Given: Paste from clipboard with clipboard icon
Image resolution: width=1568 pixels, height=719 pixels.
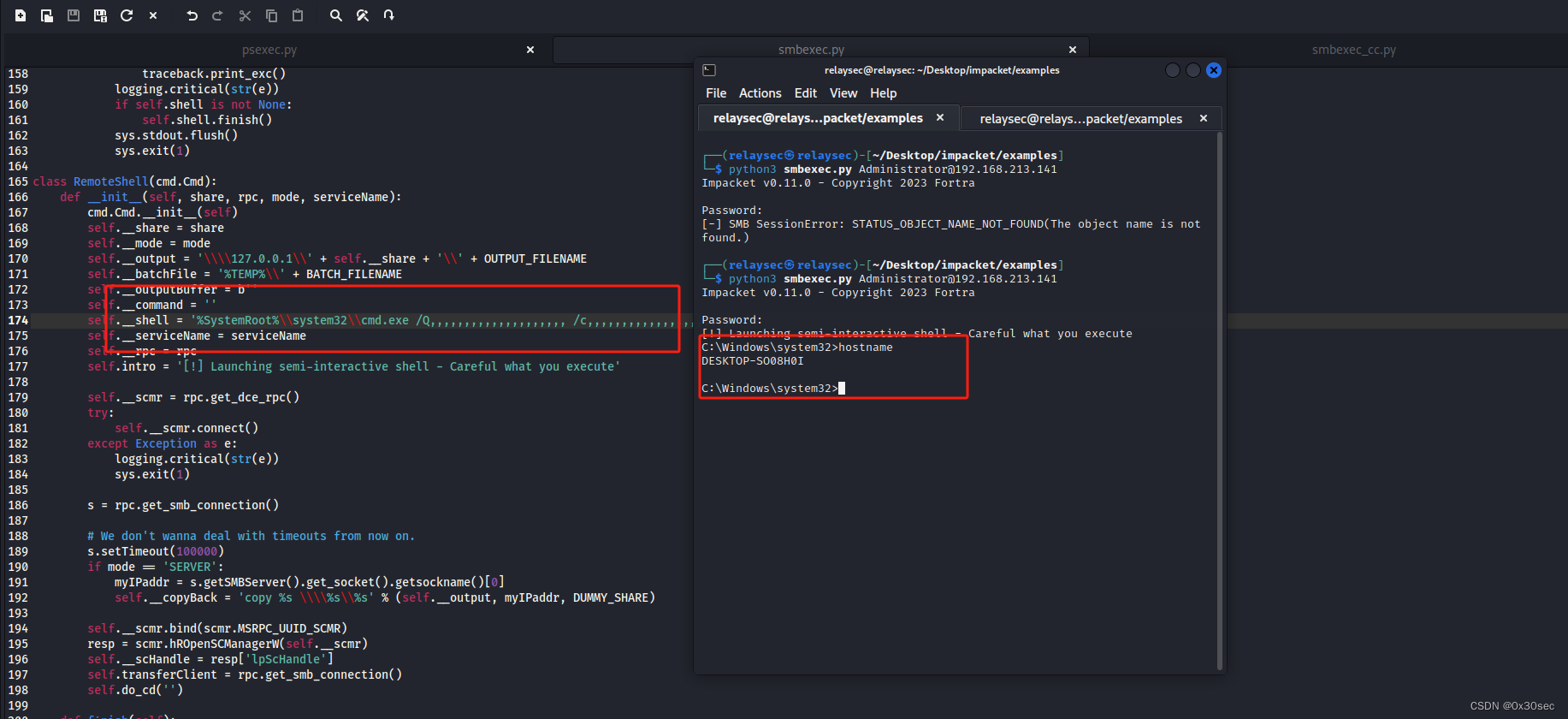Looking at the screenshot, I should tap(298, 15).
